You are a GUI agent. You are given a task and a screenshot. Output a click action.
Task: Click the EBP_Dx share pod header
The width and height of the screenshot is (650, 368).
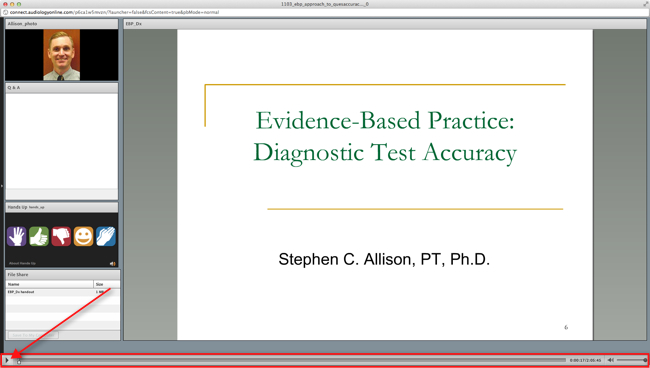pos(385,24)
